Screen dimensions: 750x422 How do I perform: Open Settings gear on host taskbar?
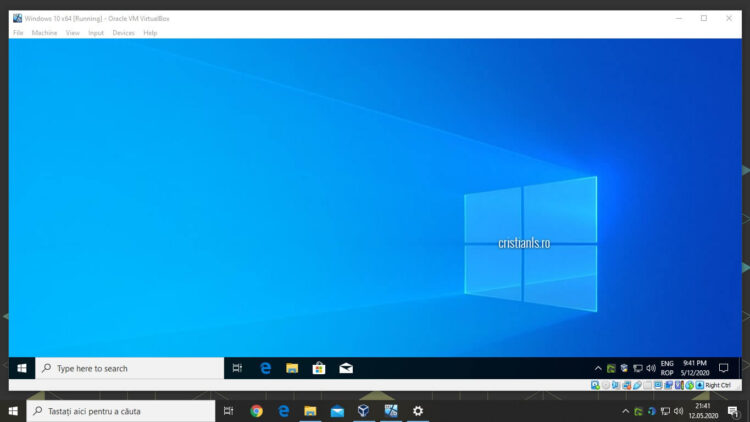pyautogui.click(x=418, y=411)
